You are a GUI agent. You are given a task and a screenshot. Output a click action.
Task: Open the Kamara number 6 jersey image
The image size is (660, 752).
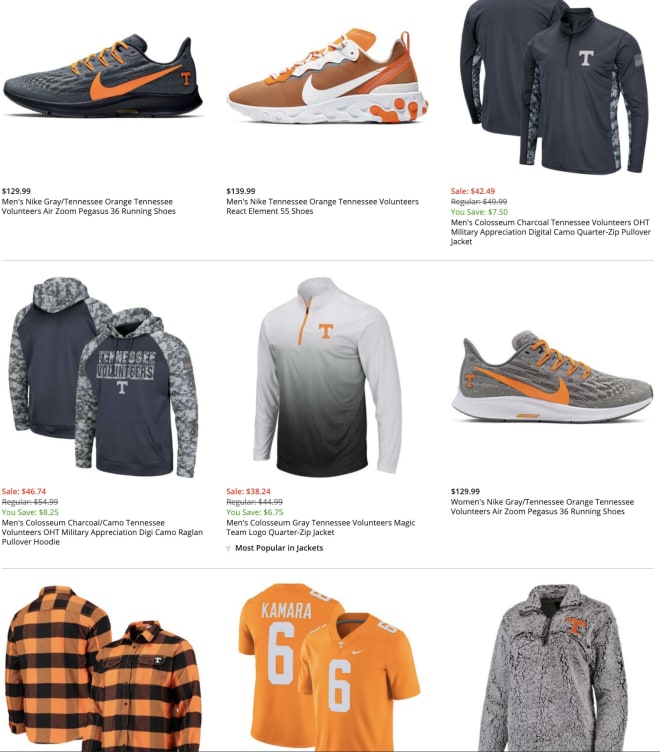329,668
